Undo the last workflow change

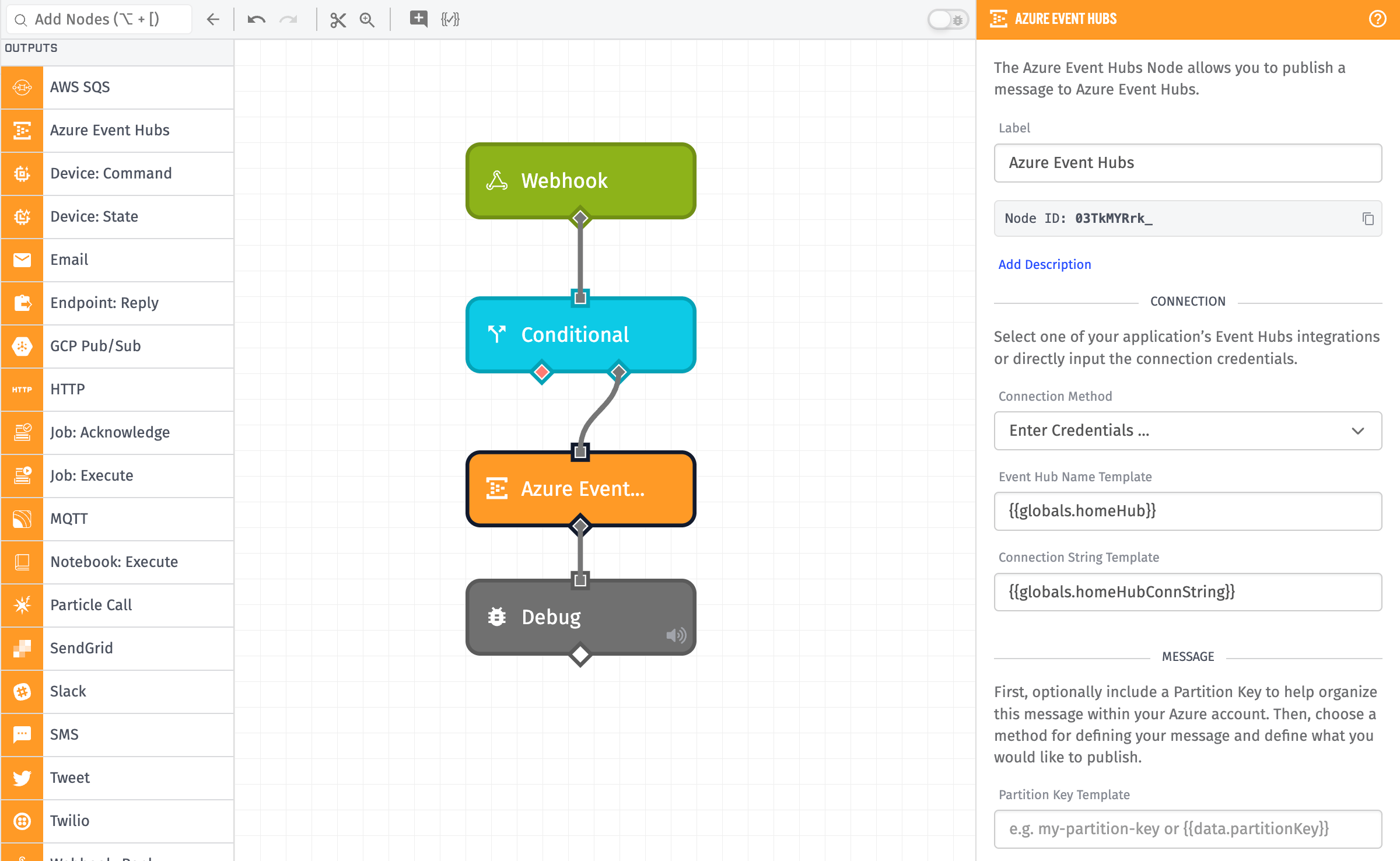257,19
